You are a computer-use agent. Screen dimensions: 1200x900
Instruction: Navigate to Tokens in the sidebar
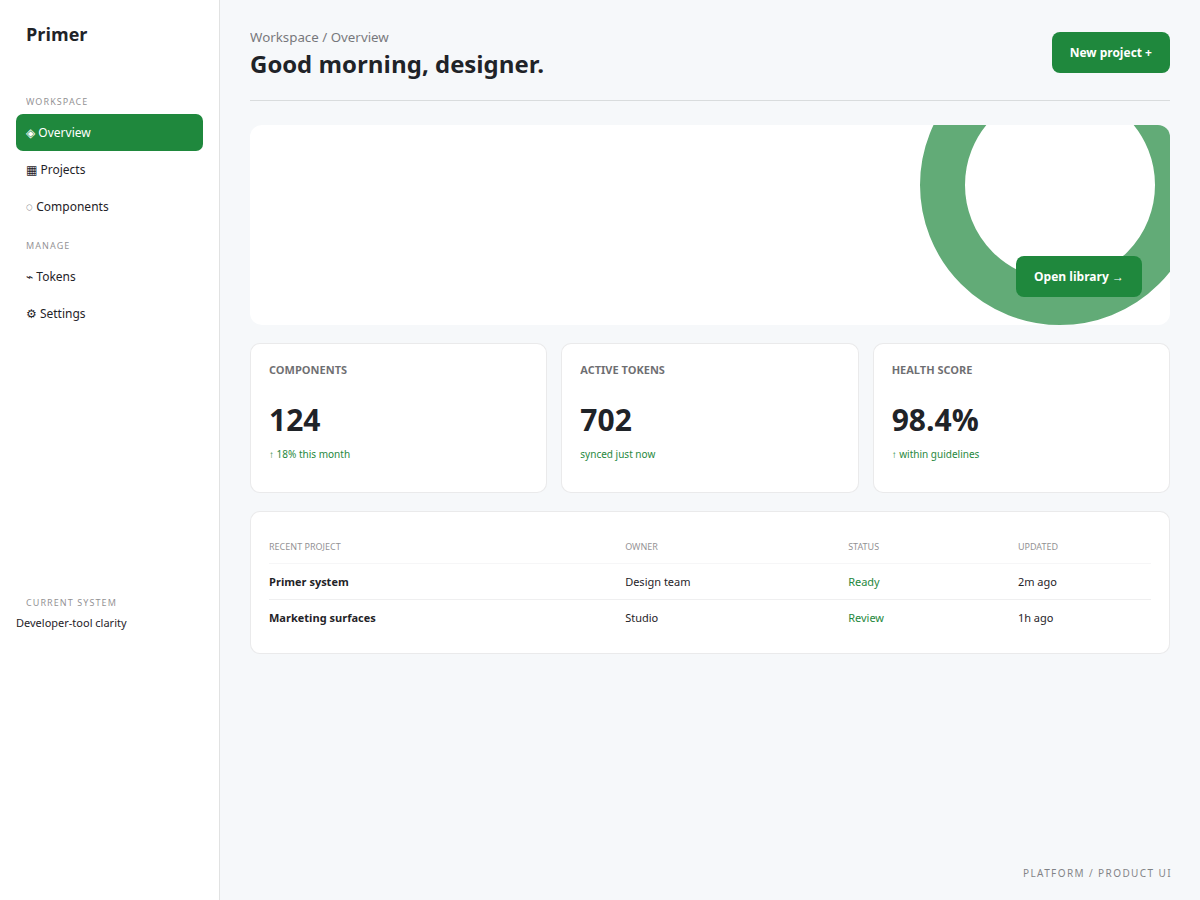point(109,277)
